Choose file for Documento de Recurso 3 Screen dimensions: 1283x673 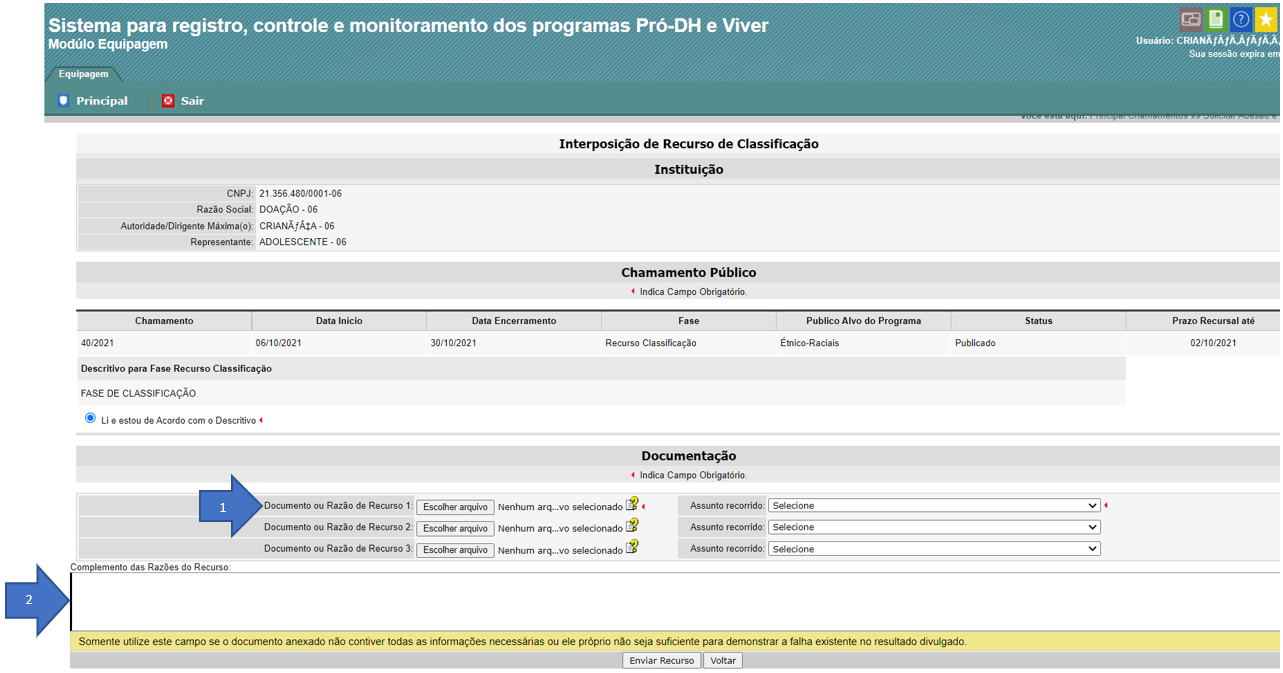[x=455, y=550]
